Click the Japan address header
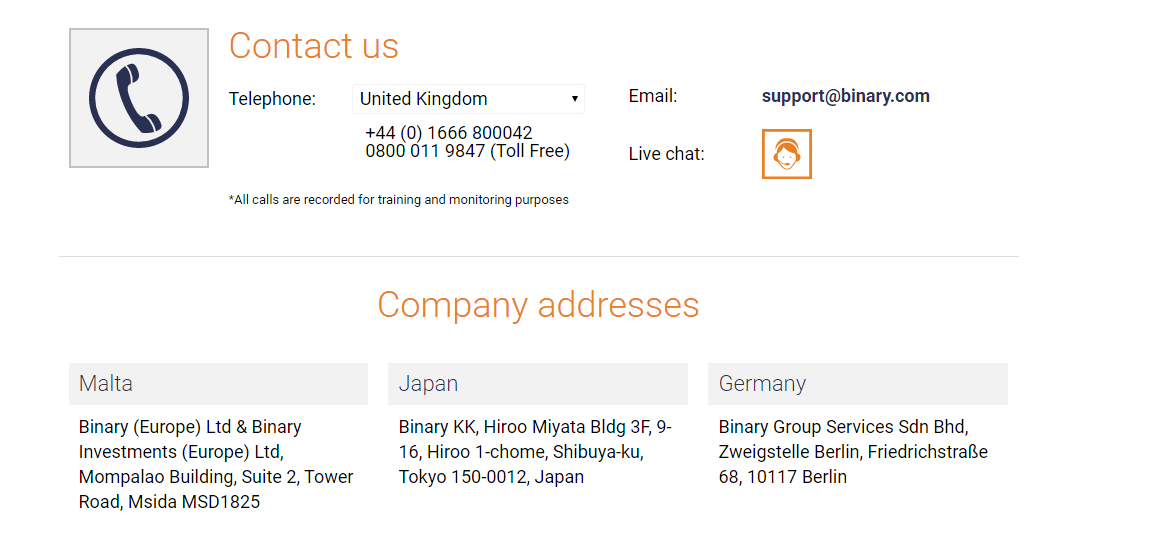The image size is (1149, 553). point(538,384)
